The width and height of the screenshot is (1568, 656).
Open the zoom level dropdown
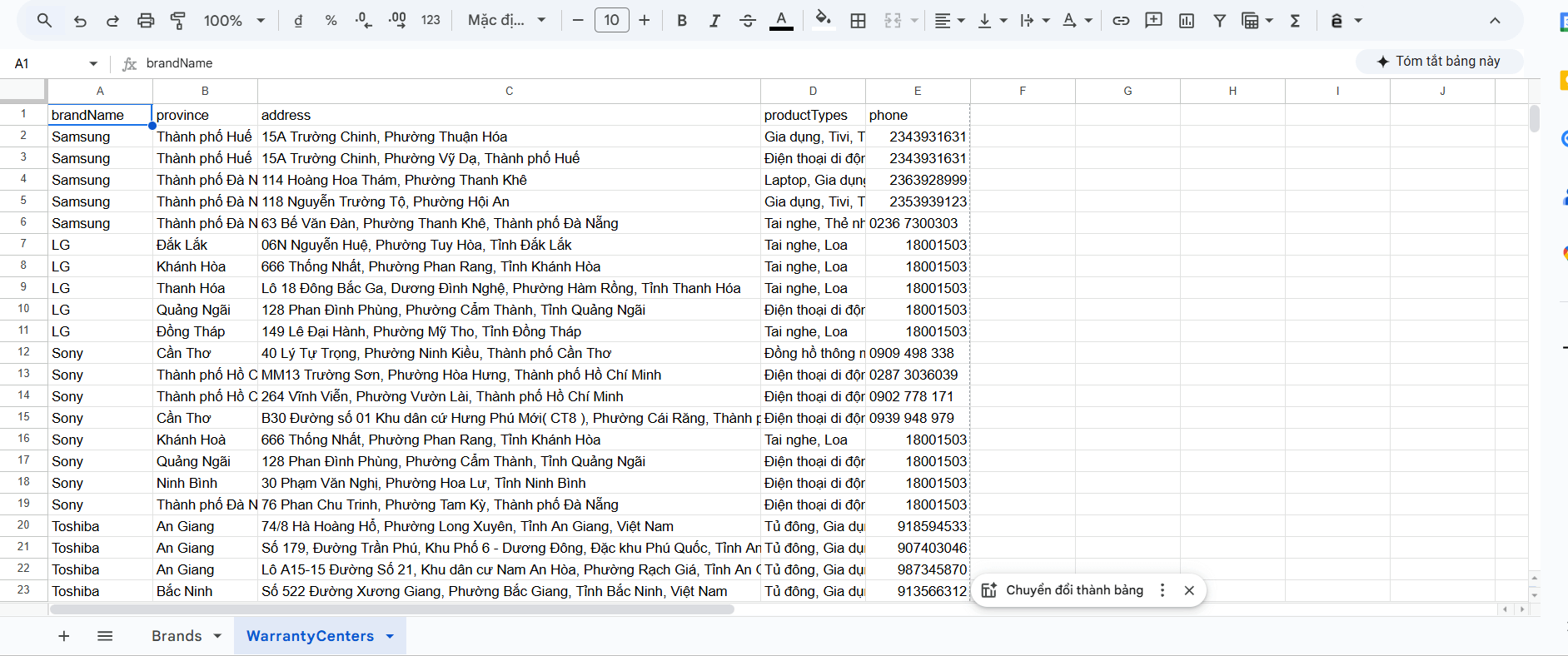[x=235, y=21]
